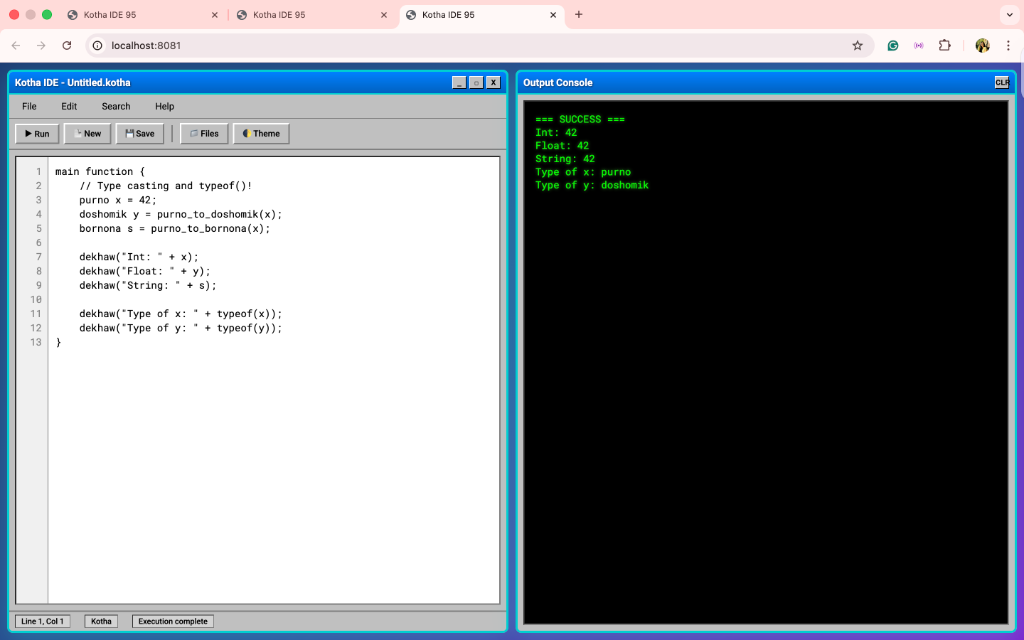Open the browser extensions puzzle icon
Screen dimensions: 1024x640
point(944,45)
